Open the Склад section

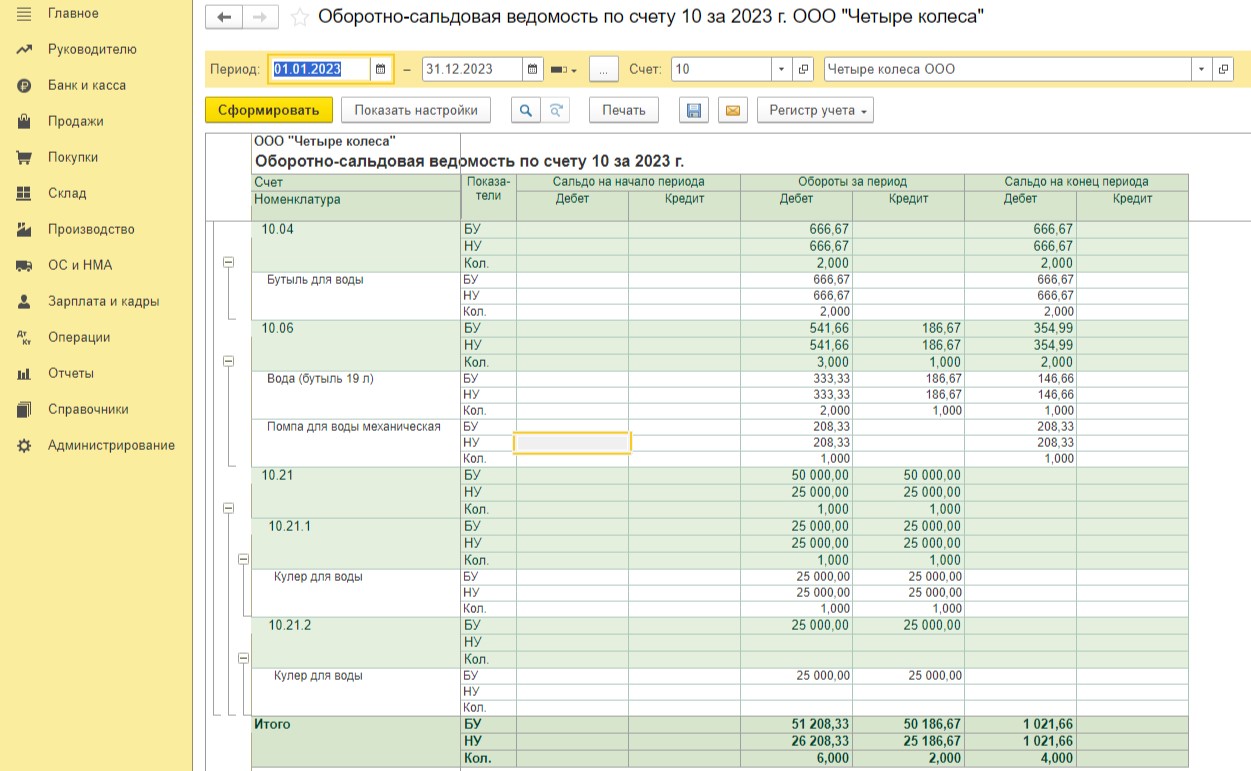[67, 193]
